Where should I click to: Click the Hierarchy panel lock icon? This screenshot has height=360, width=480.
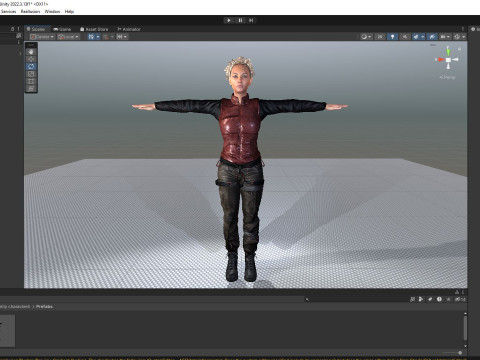tap(12, 29)
